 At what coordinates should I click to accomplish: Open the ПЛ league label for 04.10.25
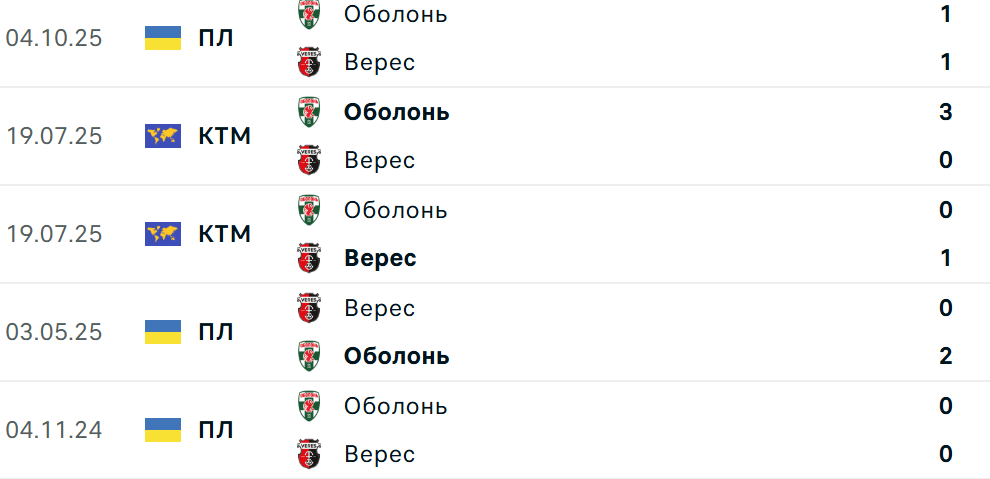[216, 38]
